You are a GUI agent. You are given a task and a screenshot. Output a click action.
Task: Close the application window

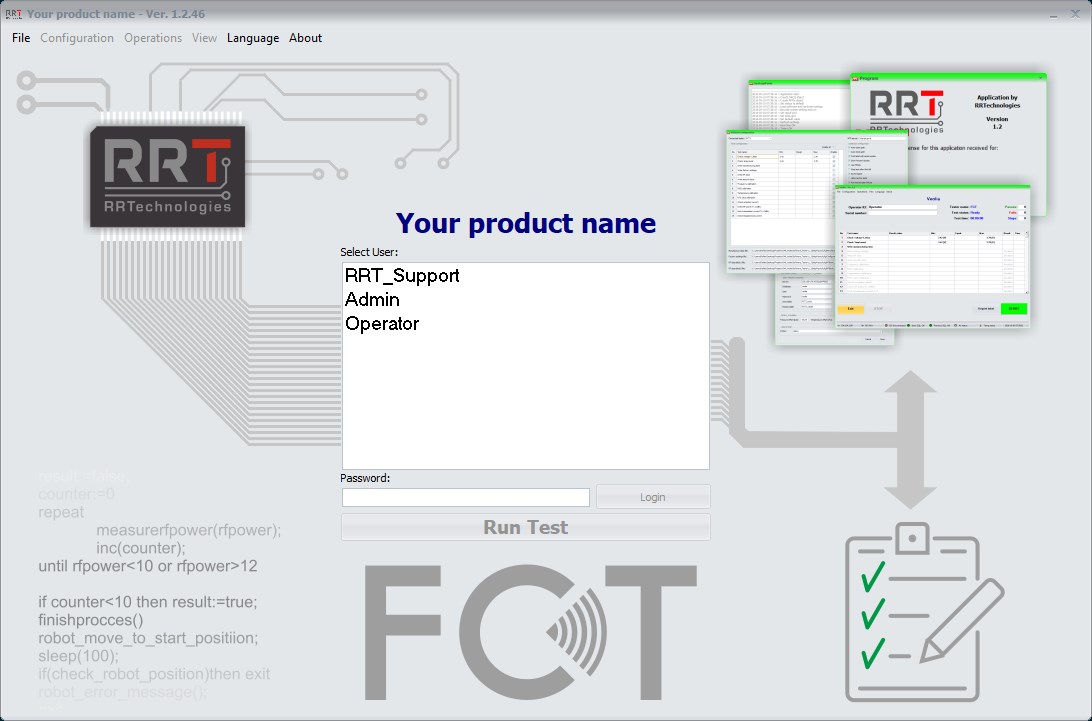[x=1075, y=14]
